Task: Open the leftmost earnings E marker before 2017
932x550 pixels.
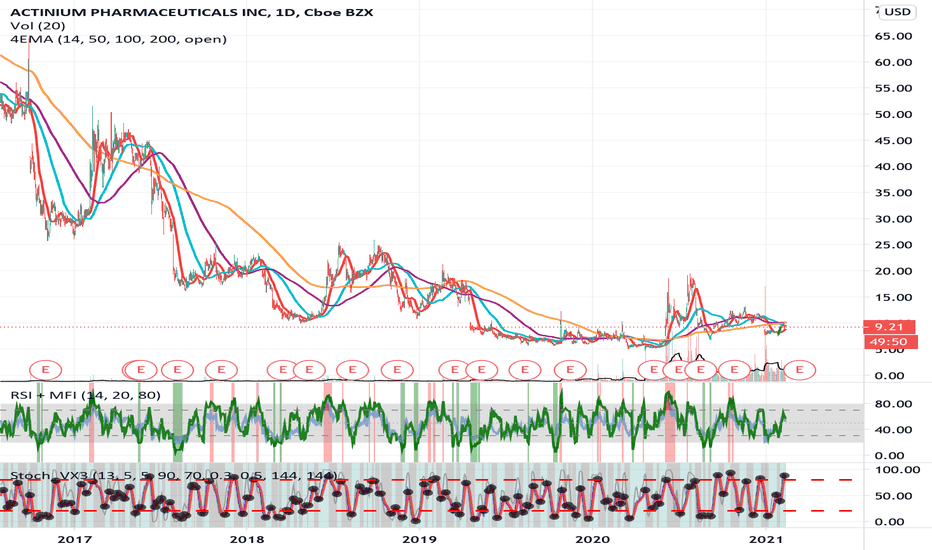Action: pyautogui.click(x=46, y=370)
